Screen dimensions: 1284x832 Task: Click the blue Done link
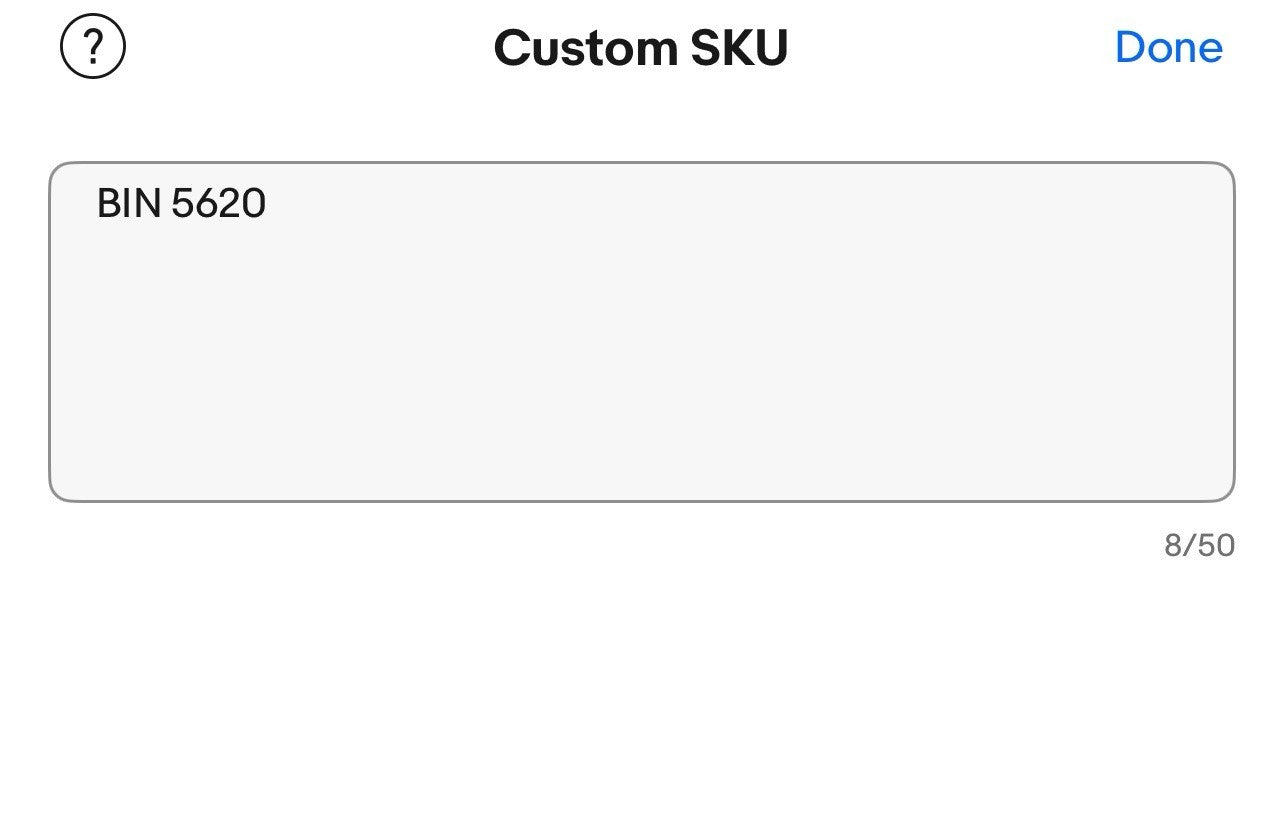[x=1168, y=47]
